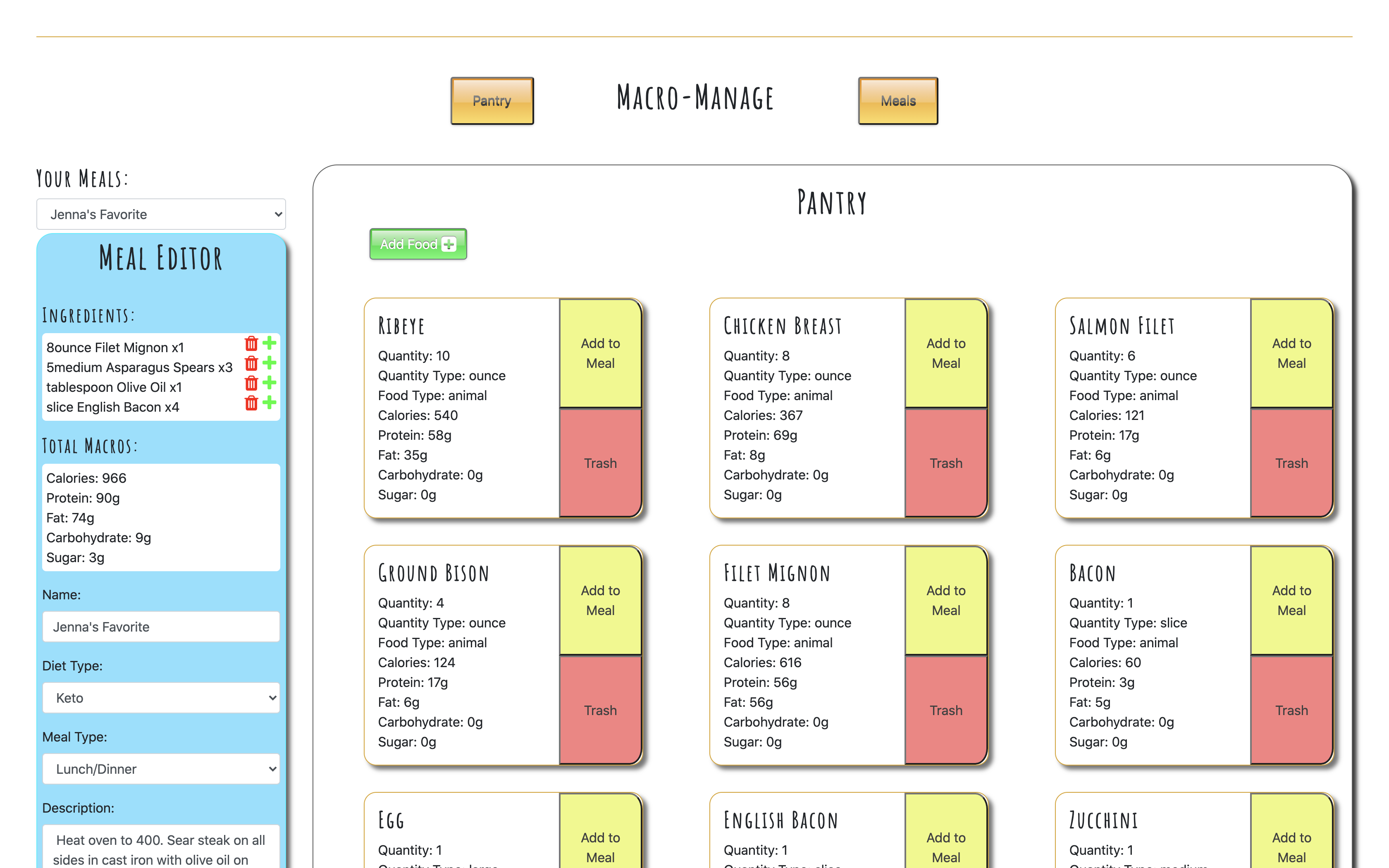Click Ribeye Add to Meal button
1389x868 pixels.
(601, 353)
